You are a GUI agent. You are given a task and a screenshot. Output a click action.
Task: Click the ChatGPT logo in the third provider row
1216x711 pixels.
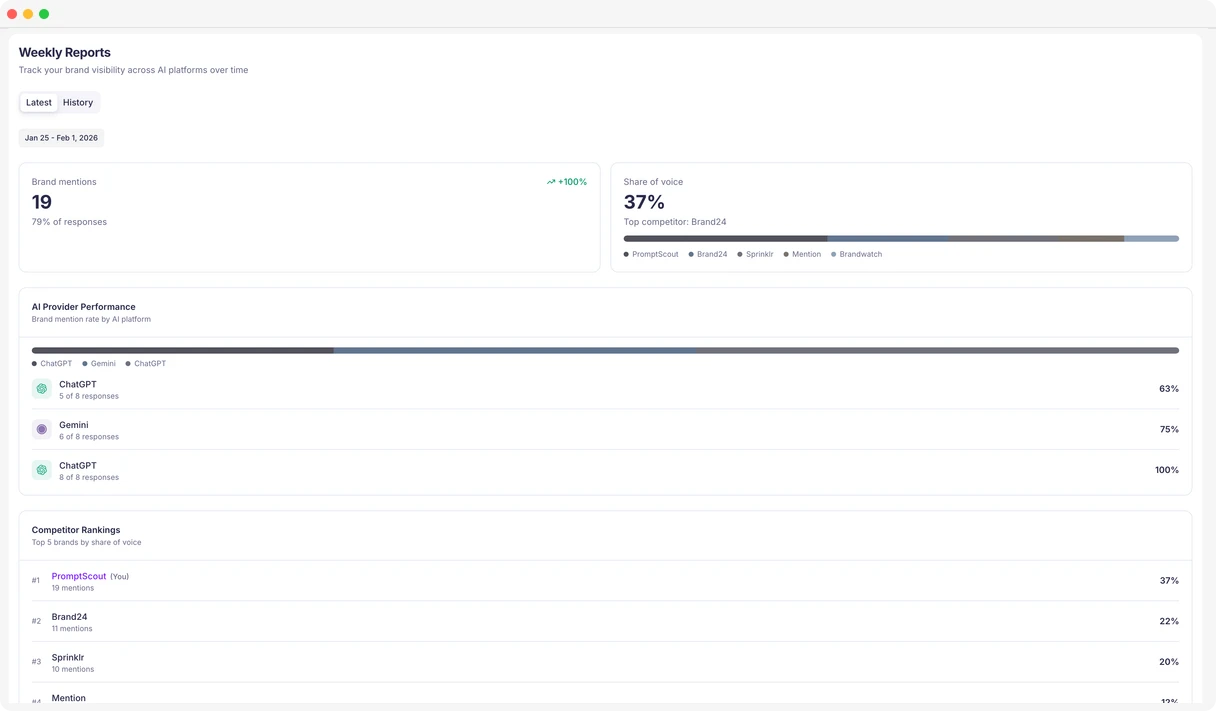point(41,469)
